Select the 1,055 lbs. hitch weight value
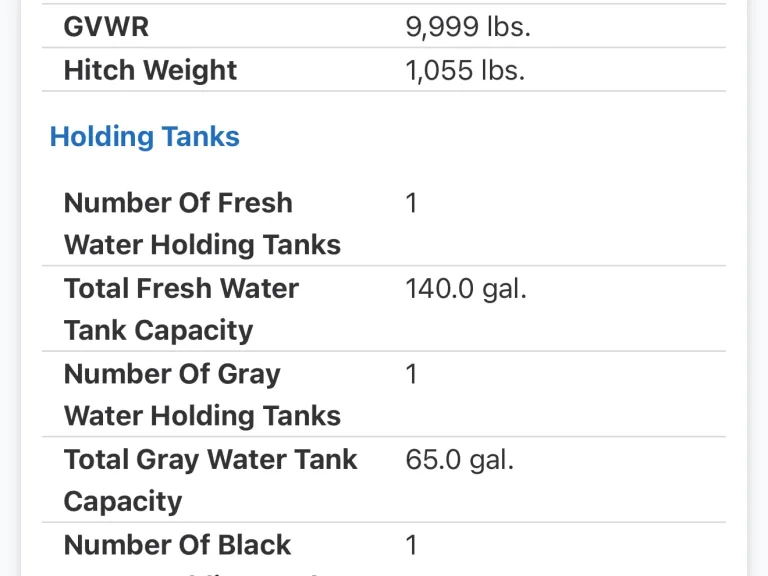 [465, 70]
